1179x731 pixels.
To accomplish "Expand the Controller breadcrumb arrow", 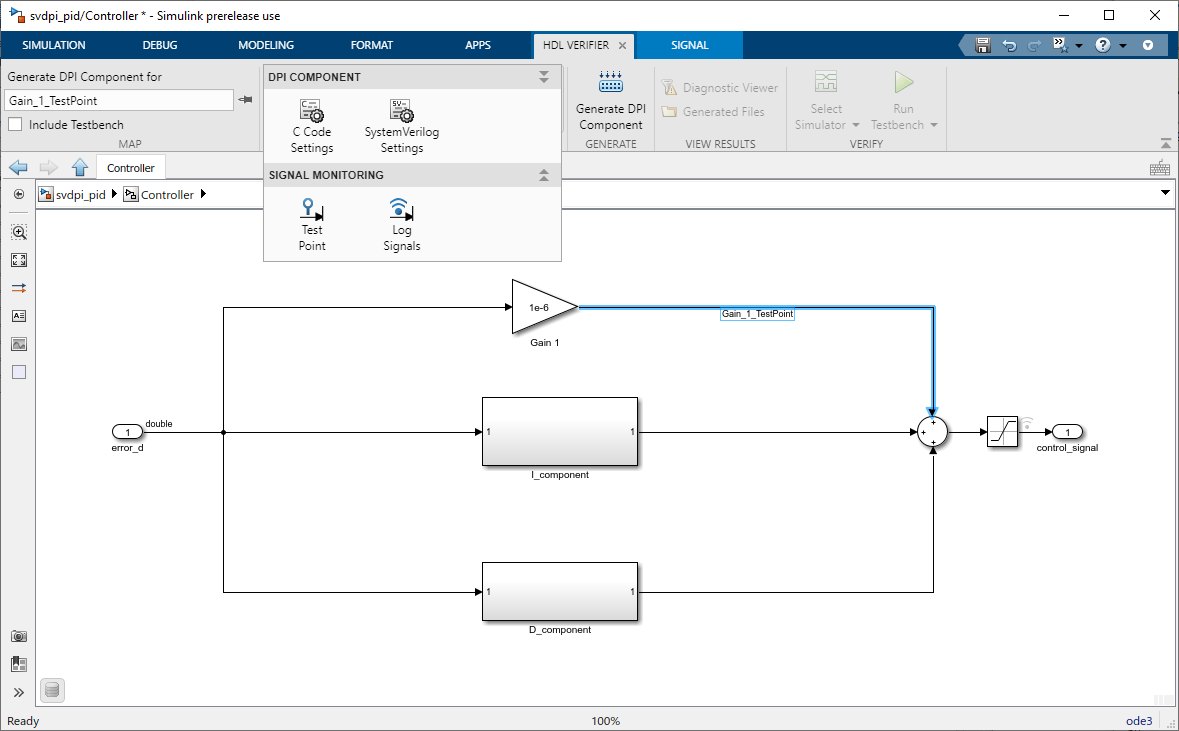I will click(x=203, y=194).
